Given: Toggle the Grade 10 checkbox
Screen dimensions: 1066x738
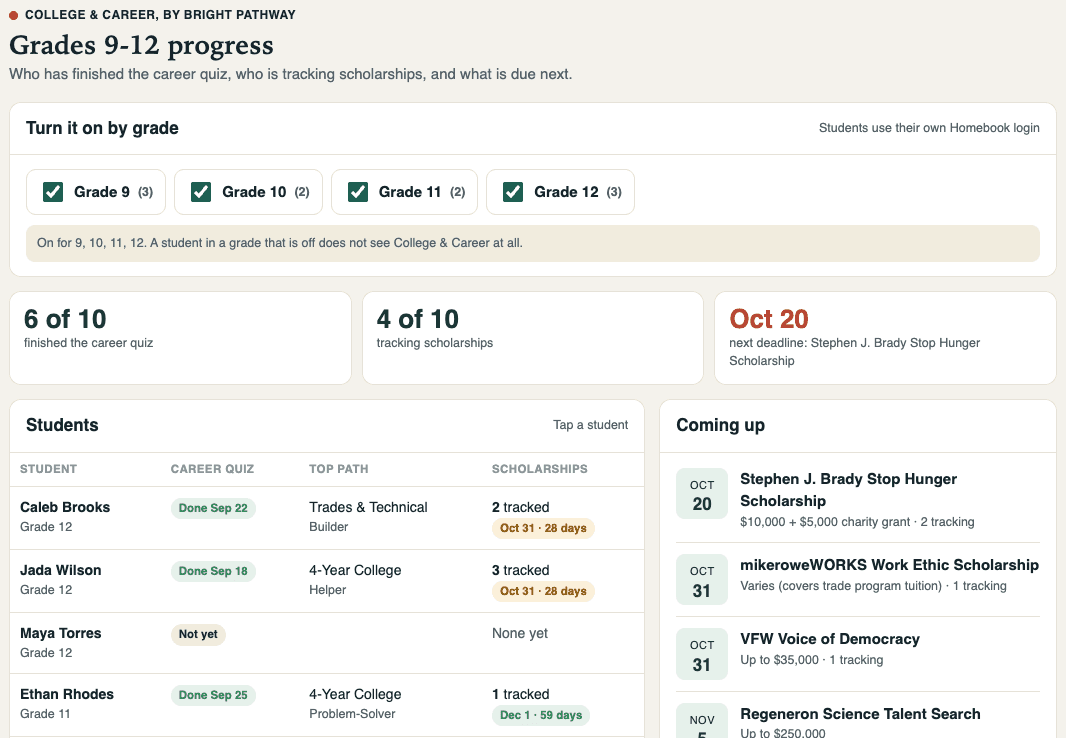Looking at the screenshot, I should coord(201,192).
